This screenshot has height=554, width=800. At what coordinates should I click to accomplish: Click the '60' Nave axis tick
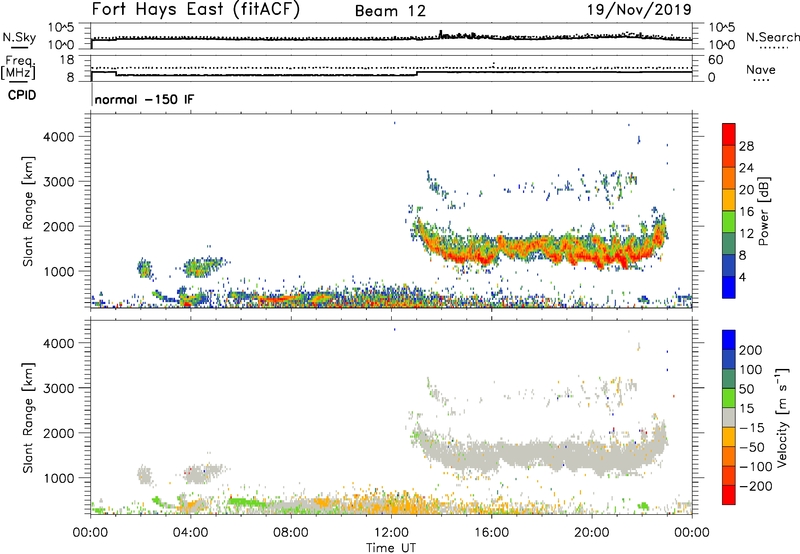pyautogui.click(x=715, y=60)
